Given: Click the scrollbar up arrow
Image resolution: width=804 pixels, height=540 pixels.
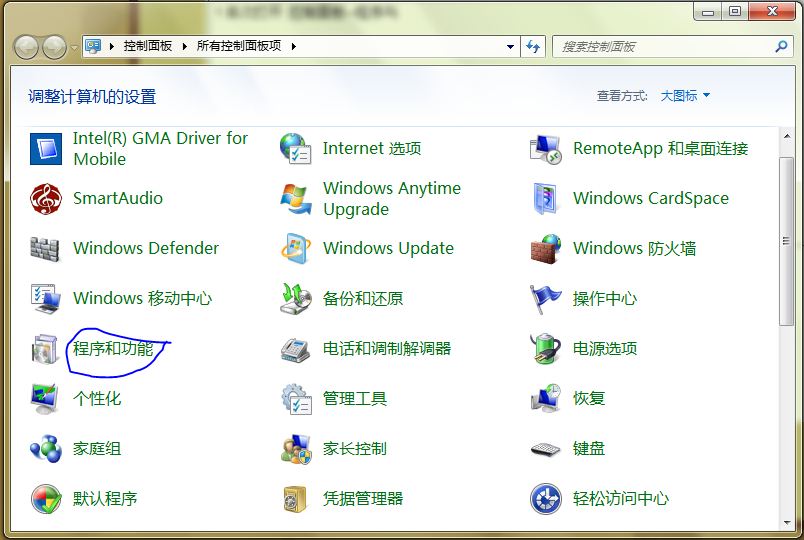Looking at the screenshot, I should click(787, 136).
